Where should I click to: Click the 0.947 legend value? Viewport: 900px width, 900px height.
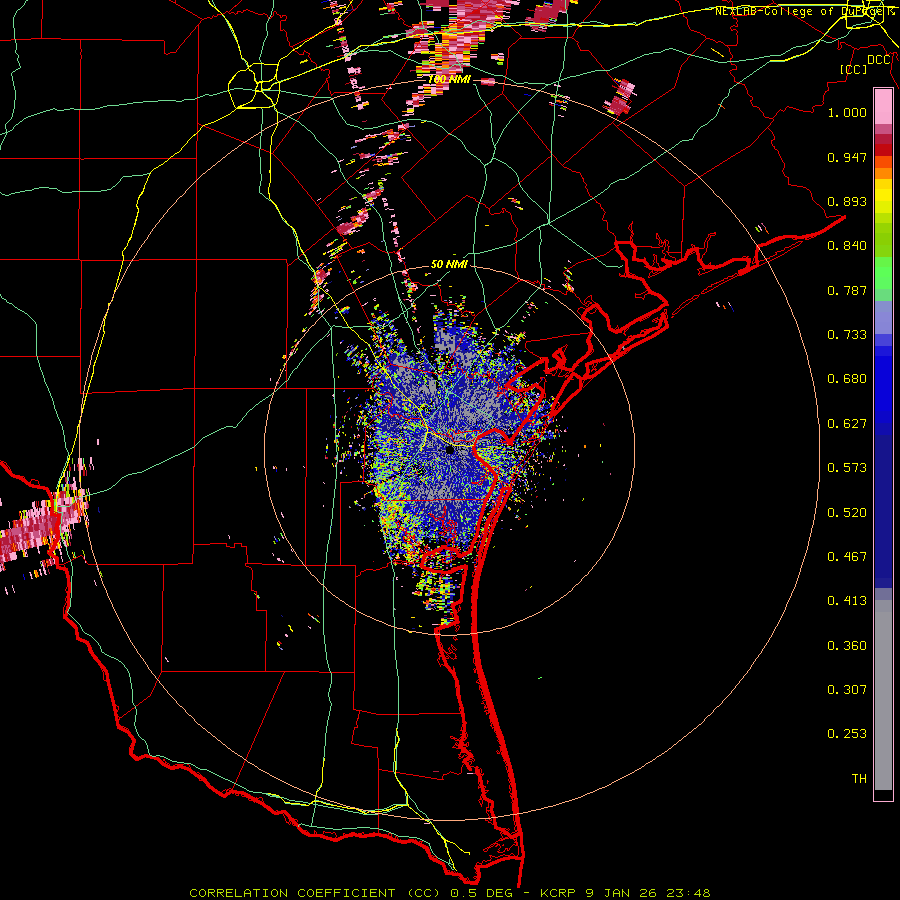point(847,157)
